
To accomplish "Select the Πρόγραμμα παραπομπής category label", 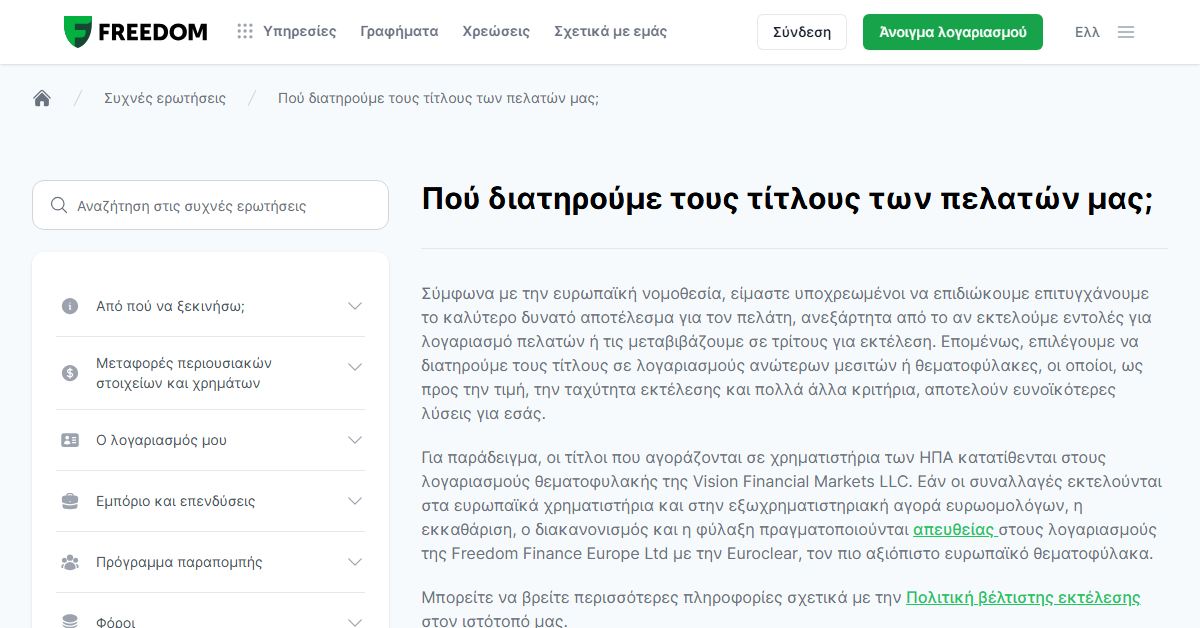I will pyautogui.click(x=179, y=562).
